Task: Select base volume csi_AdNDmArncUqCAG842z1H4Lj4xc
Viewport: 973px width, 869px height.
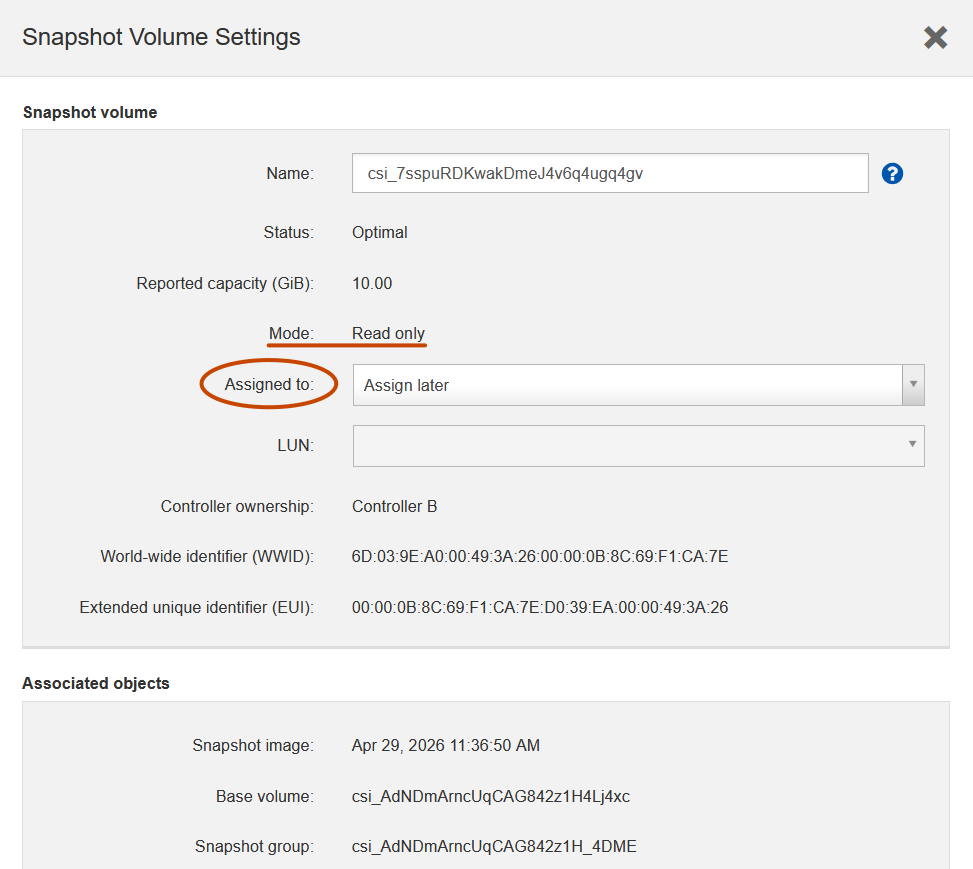Action: click(491, 796)
